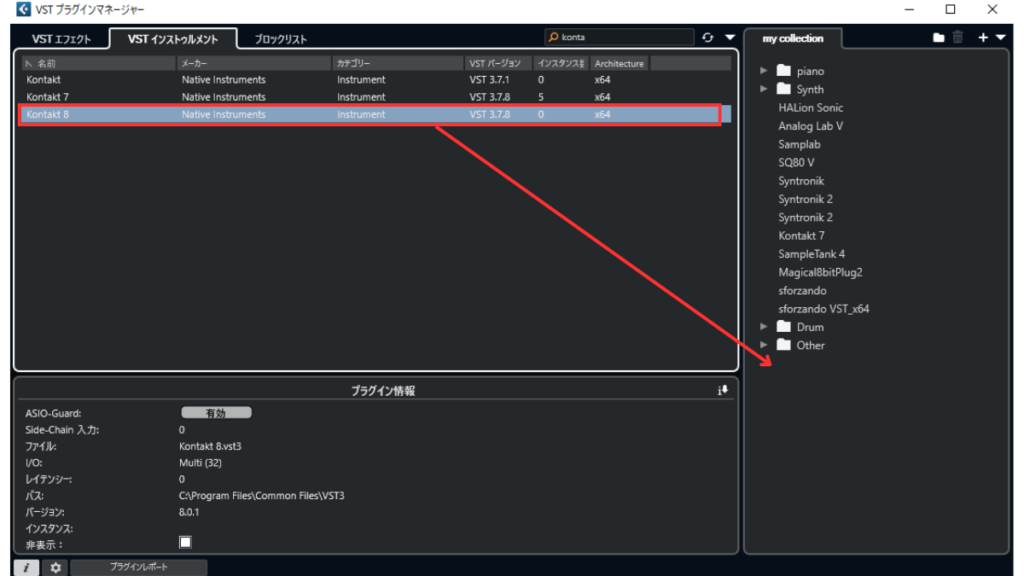This screenshot has height=576, width=1024.
Task: Click the プラグインレポート button
Action: [x=138, y=567]
